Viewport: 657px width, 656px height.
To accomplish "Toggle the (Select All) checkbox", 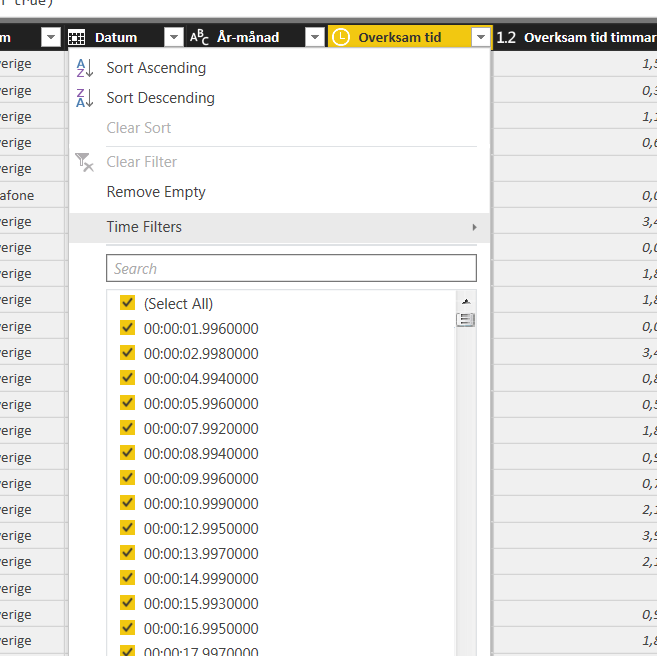I will 127,303.
